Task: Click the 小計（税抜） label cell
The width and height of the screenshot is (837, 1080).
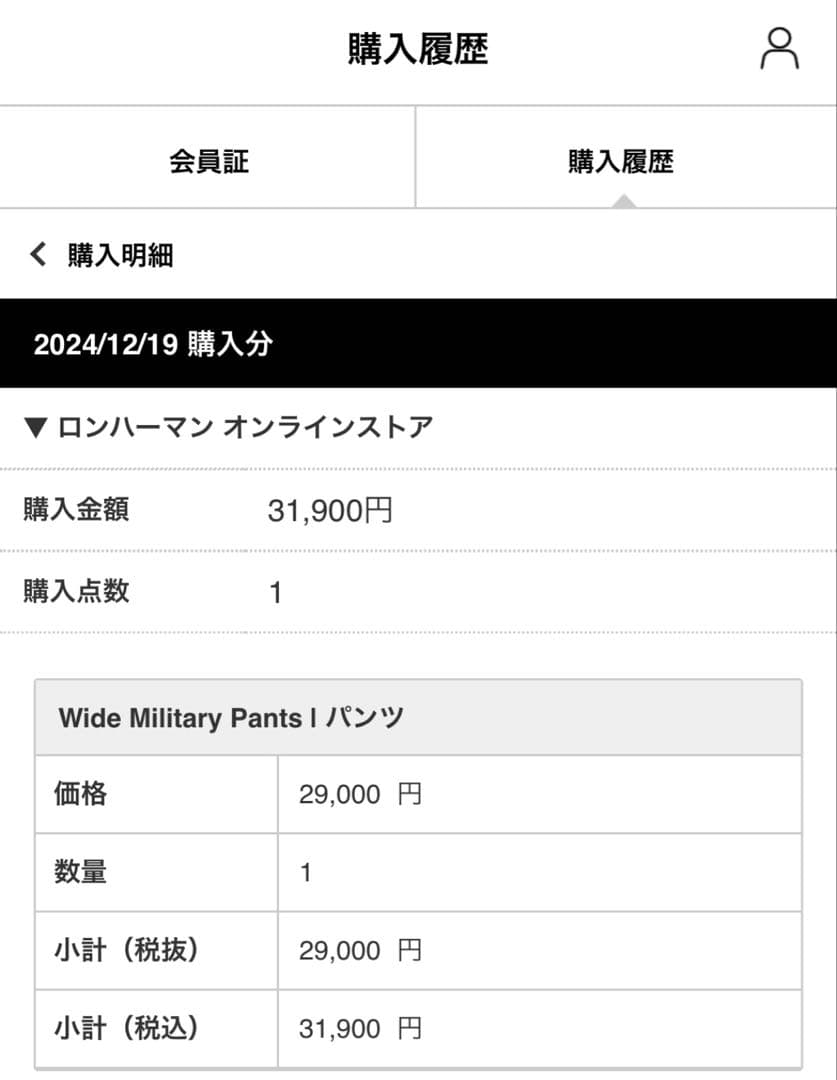Action: [x=126, y=950]
